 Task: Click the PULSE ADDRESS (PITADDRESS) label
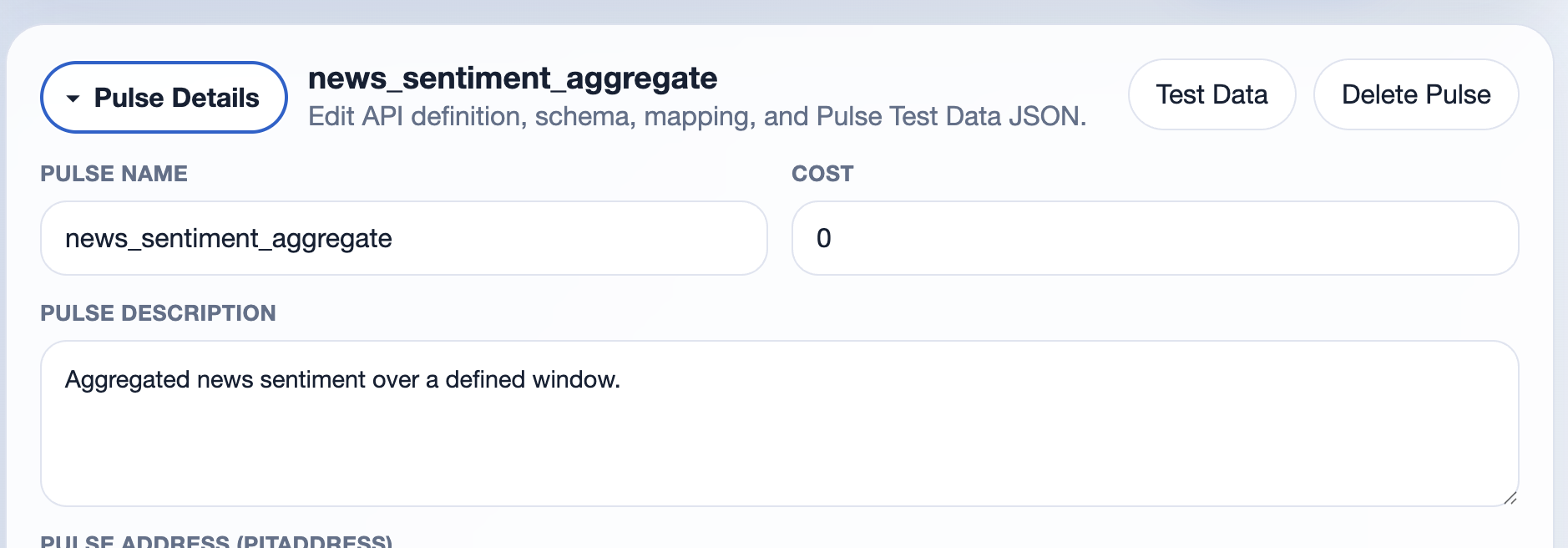click(216, 541)
